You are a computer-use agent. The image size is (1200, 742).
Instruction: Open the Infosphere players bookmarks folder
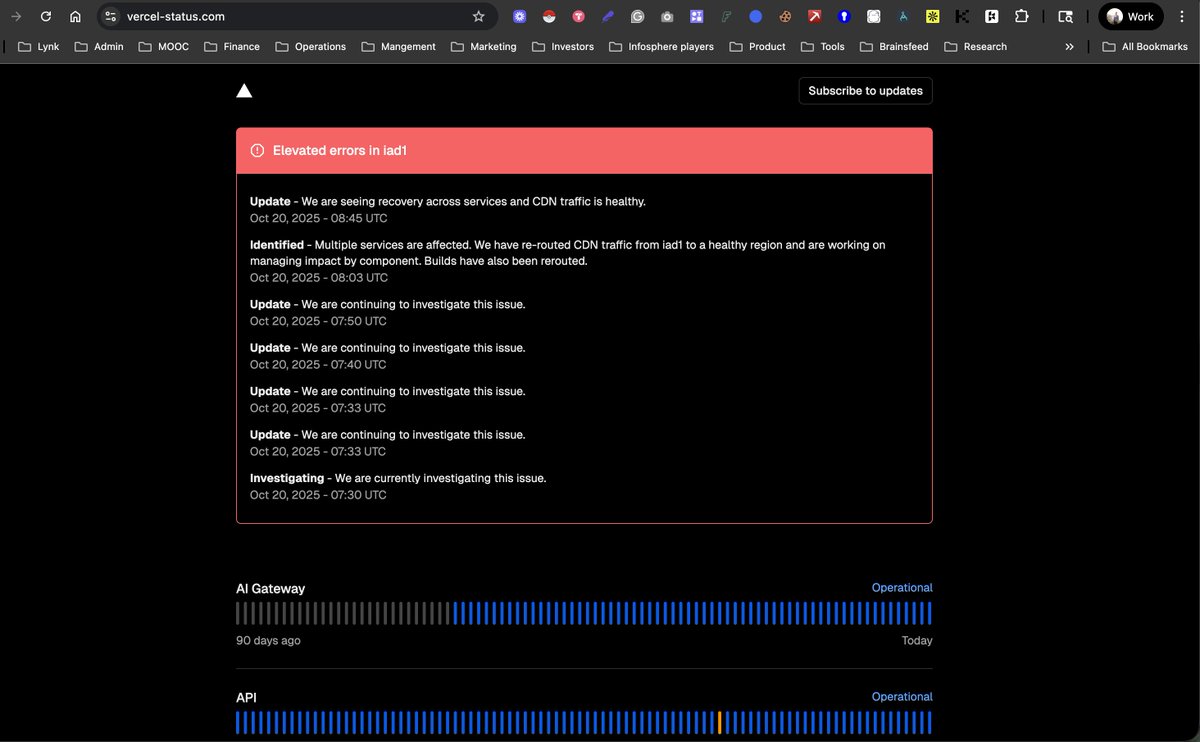coord(661,46)
